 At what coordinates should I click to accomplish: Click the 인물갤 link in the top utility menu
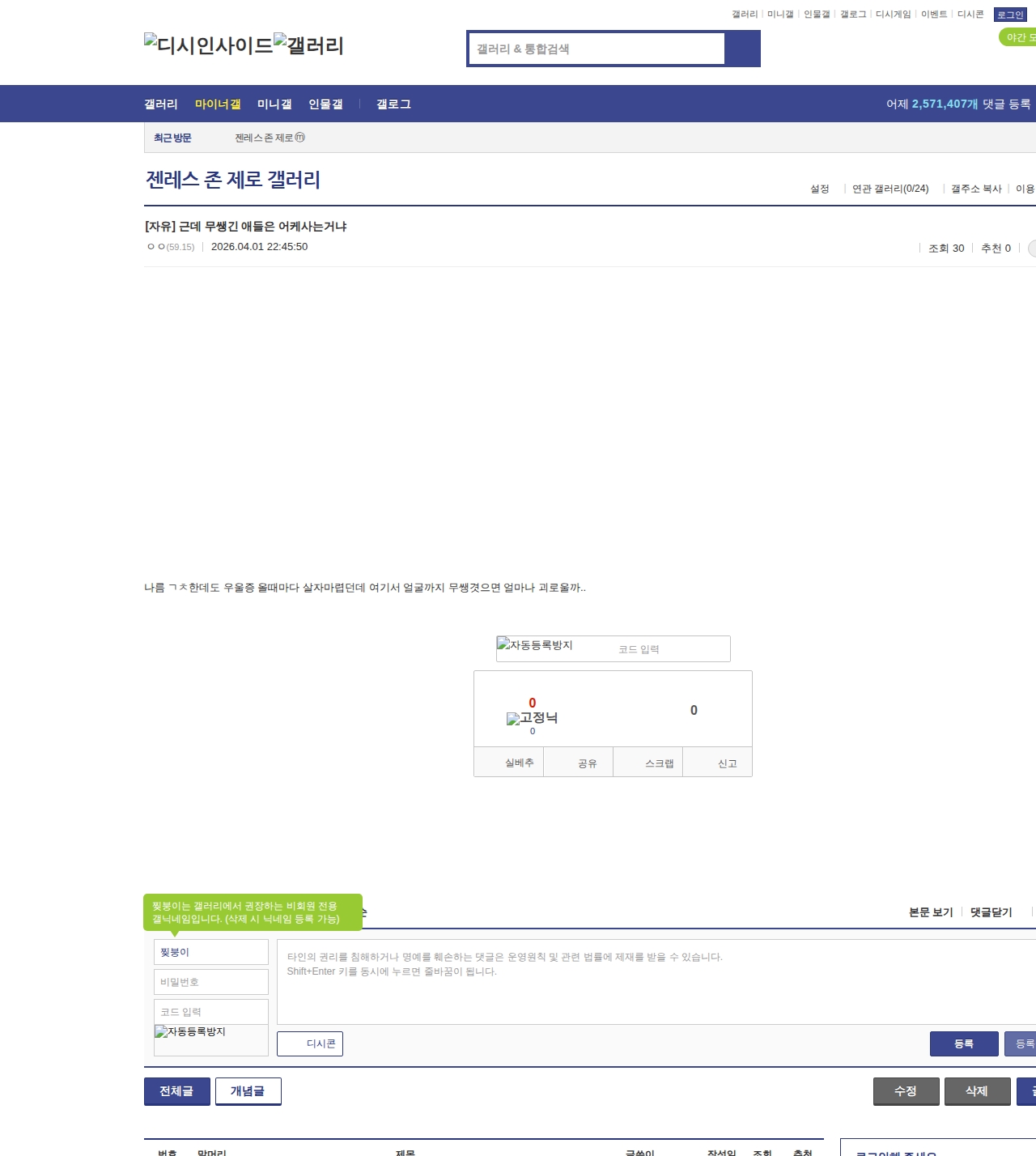(x=817, y=15)
